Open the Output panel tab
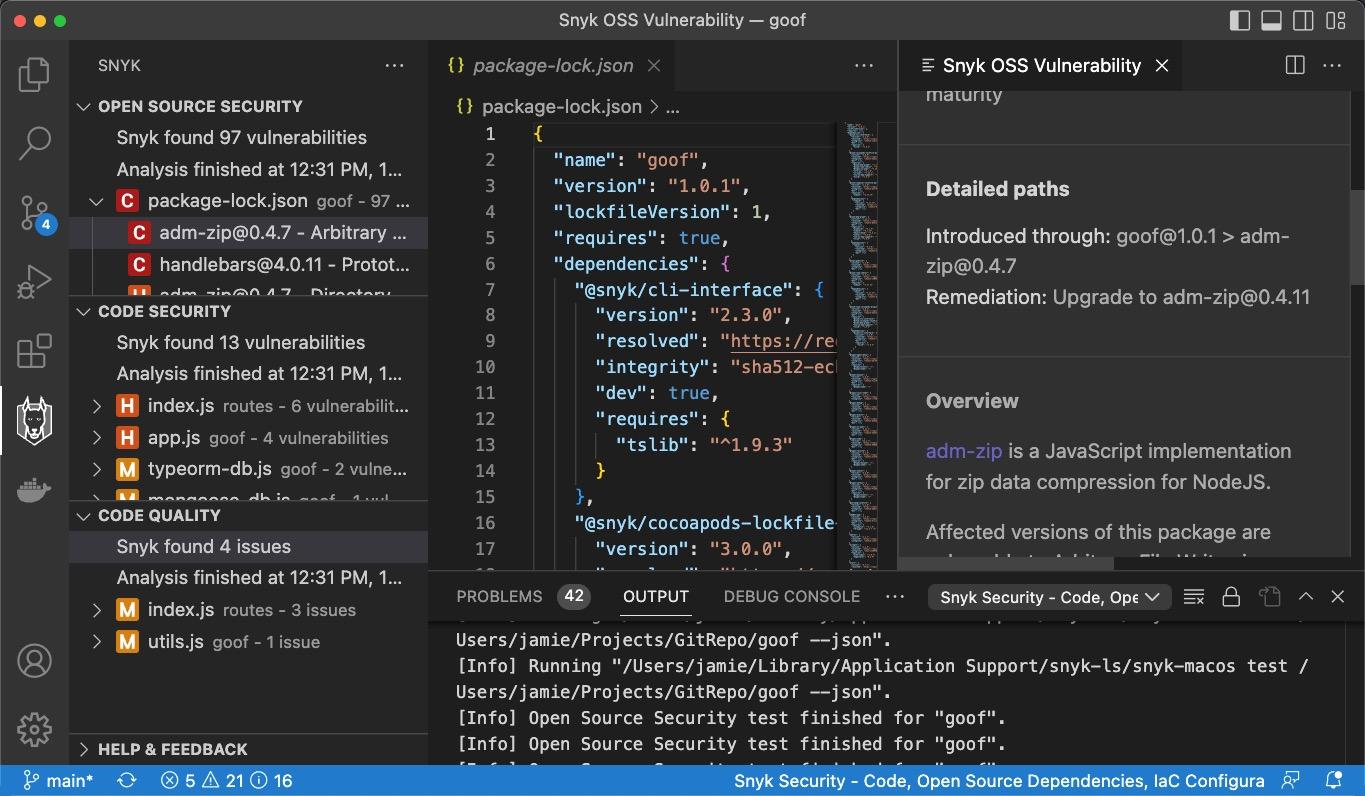 click(x=656, y=597)
